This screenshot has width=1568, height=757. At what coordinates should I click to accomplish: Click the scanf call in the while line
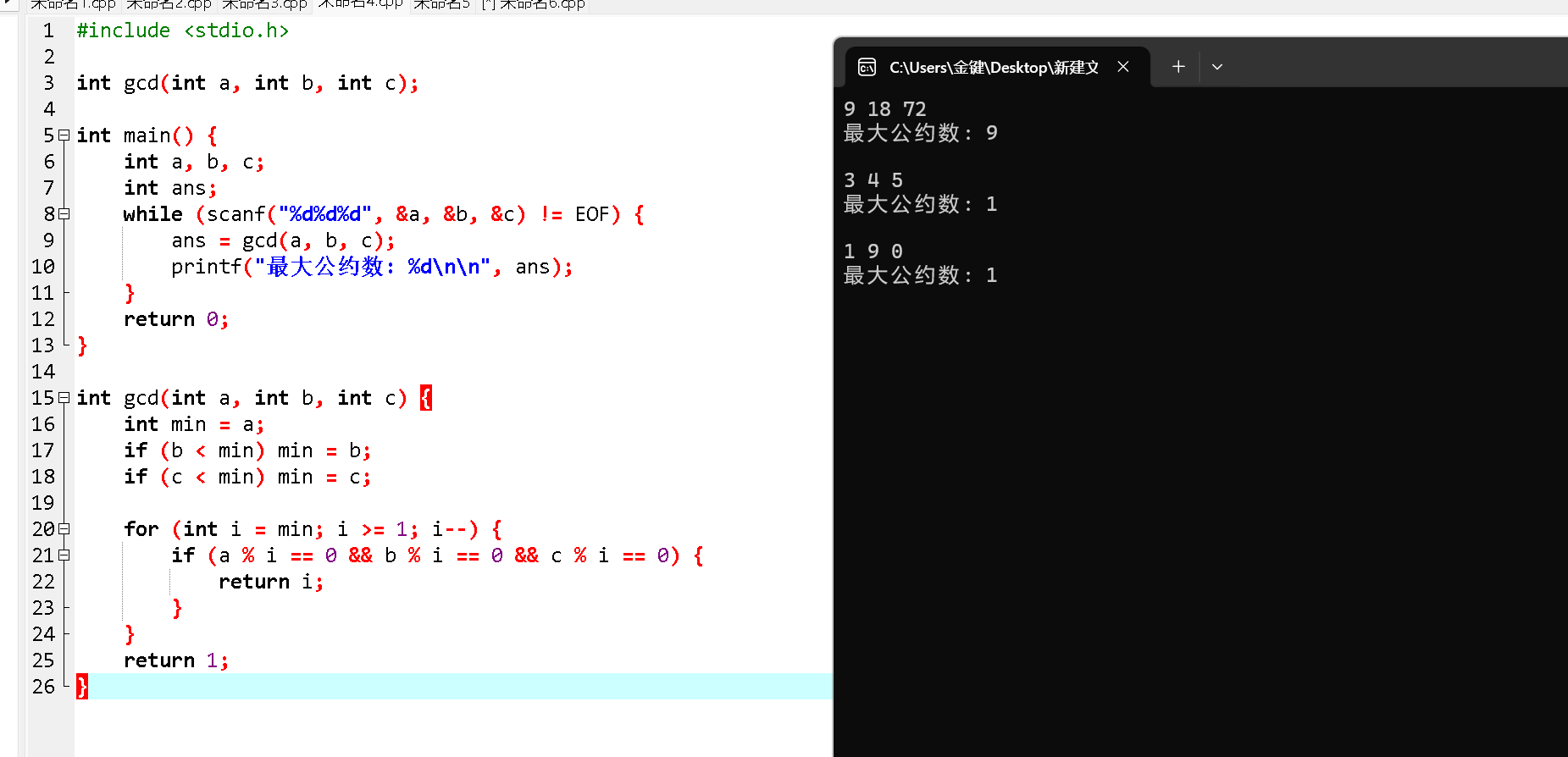[366, 214]
